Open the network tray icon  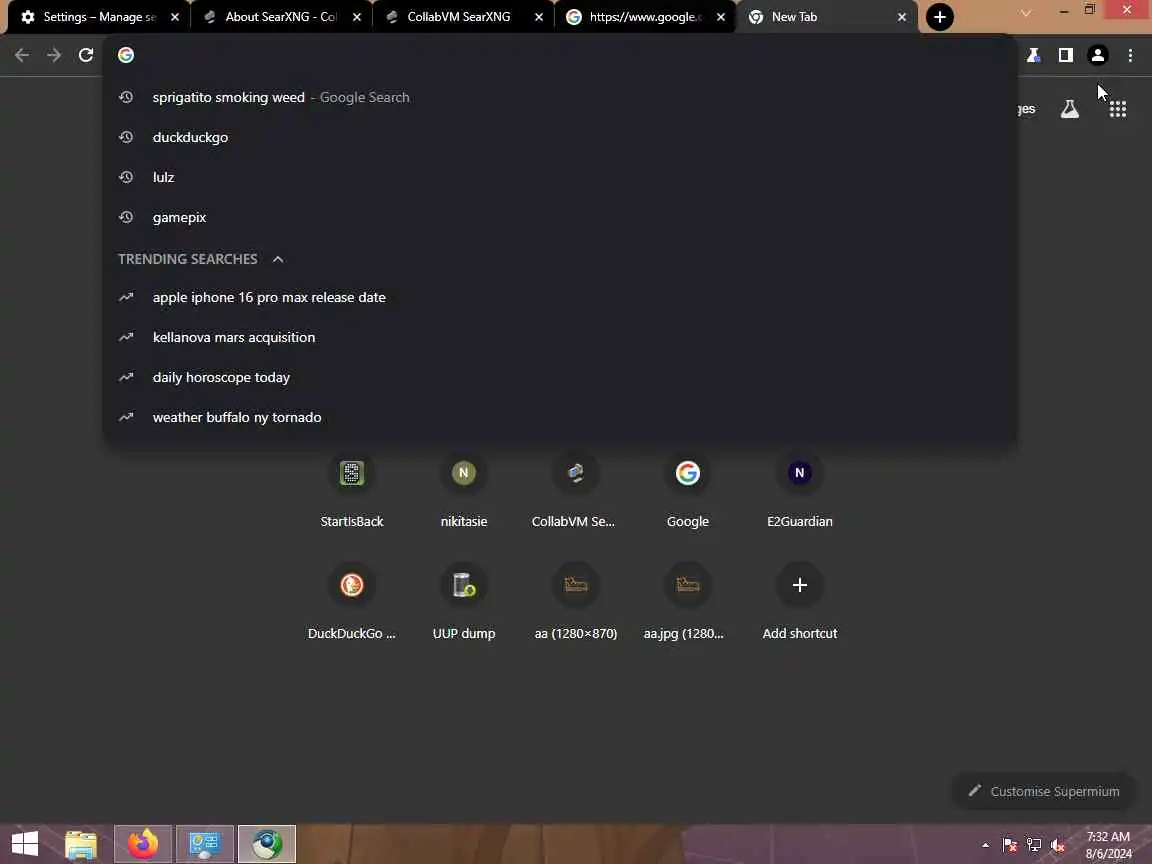[x=1034, y=845]
